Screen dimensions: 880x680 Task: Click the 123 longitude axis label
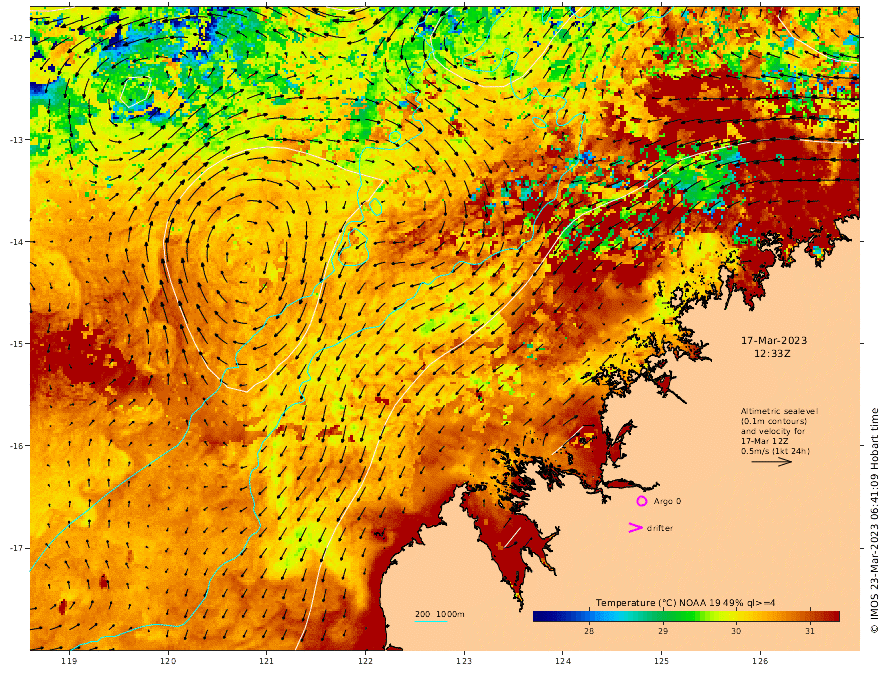pos(464,661)
